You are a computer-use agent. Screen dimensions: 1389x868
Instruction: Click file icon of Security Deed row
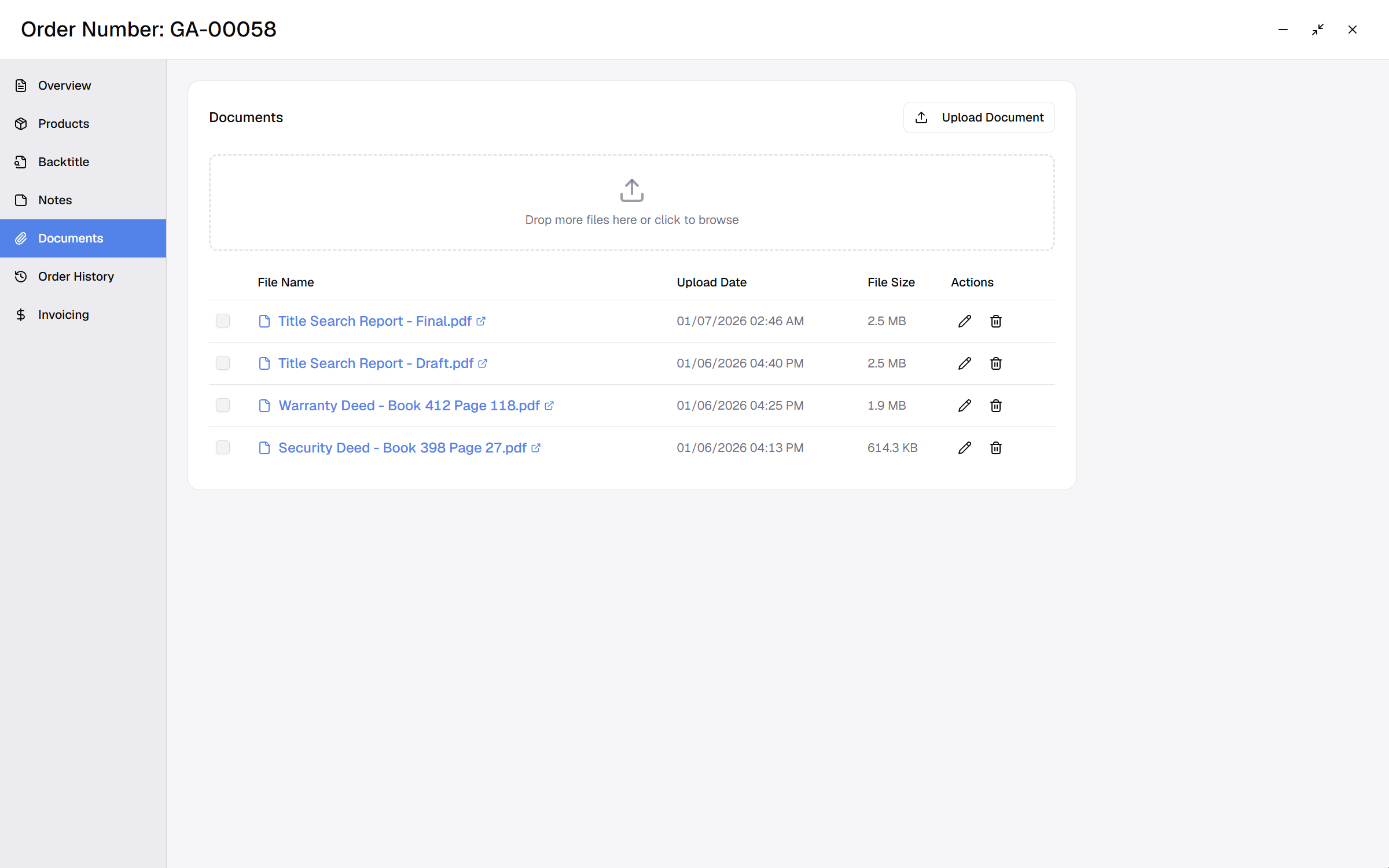pos(264,448)
